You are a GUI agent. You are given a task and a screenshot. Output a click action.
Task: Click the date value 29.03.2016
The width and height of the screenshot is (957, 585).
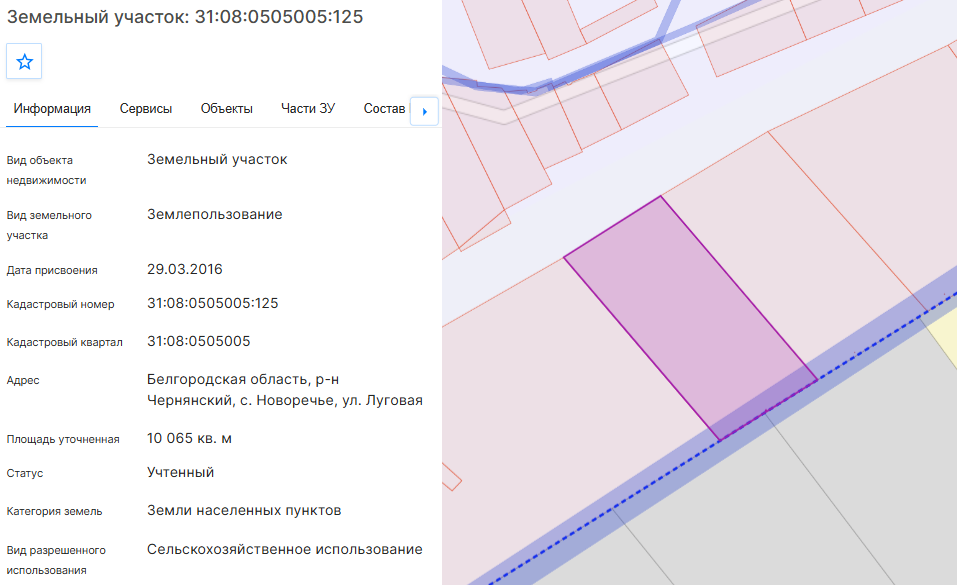coord(184,269)
